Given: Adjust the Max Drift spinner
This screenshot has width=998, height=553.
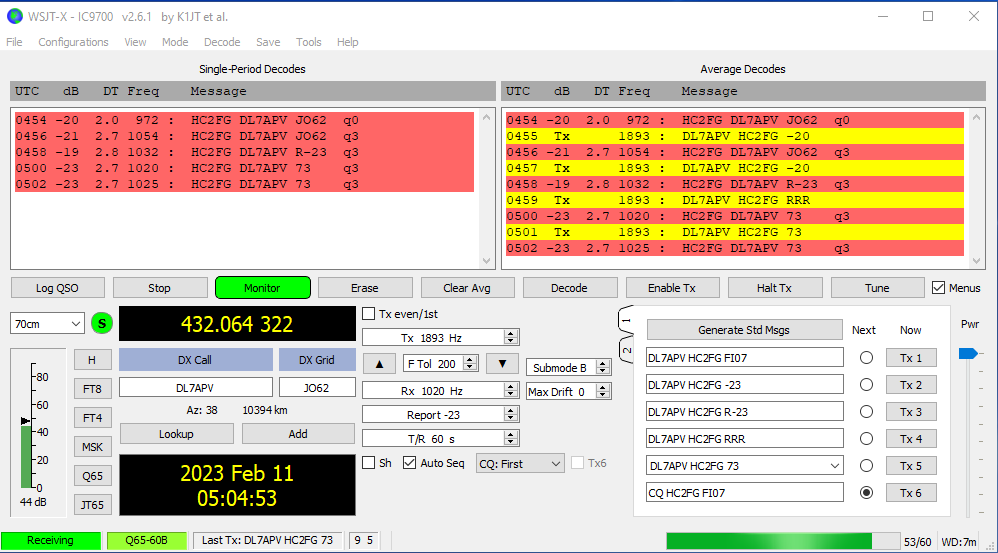Looking at the screenshot, I should [x=603, y=392].
